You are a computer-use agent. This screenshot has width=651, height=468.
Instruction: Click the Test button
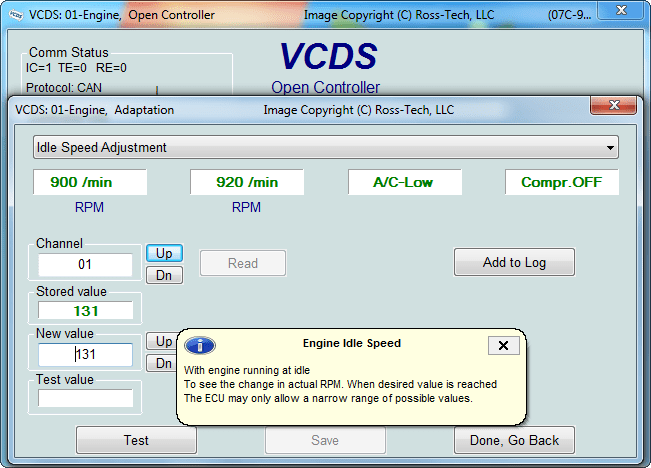click(136, 440)
